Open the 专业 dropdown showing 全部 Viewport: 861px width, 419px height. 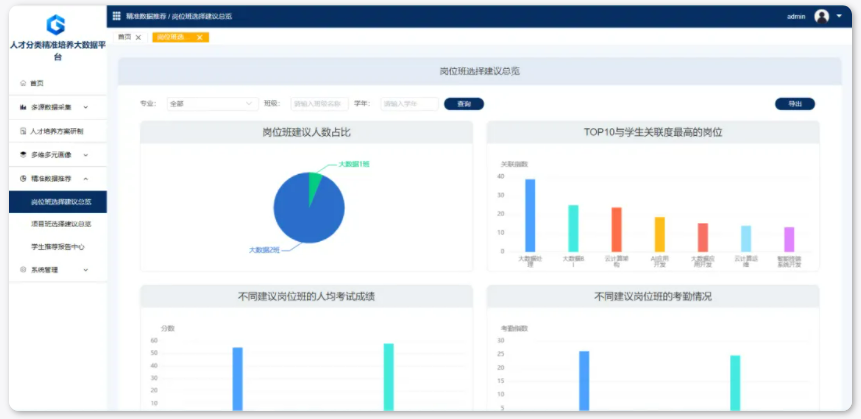coord(212,103)
